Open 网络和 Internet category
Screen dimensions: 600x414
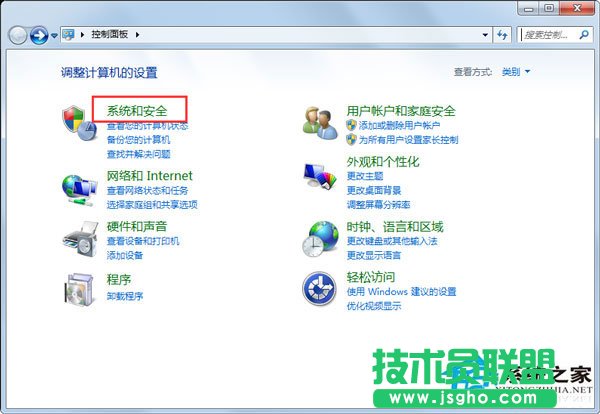pyautogui.click(x=149, y=176)
